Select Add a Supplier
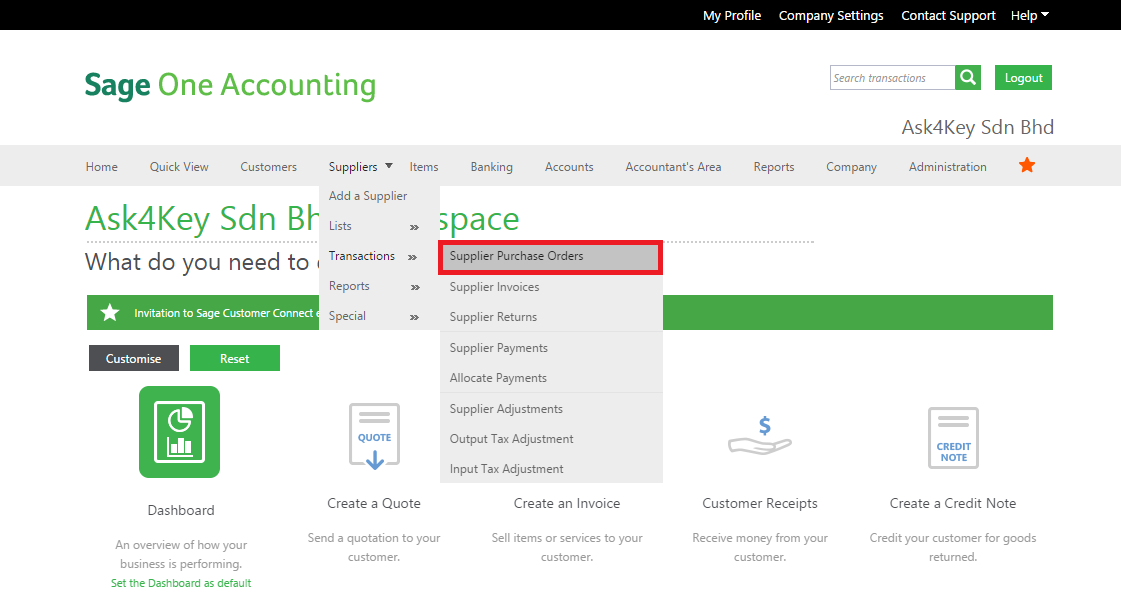Image resolution: width=1121 pixels, height=615 pixels. 367,196
